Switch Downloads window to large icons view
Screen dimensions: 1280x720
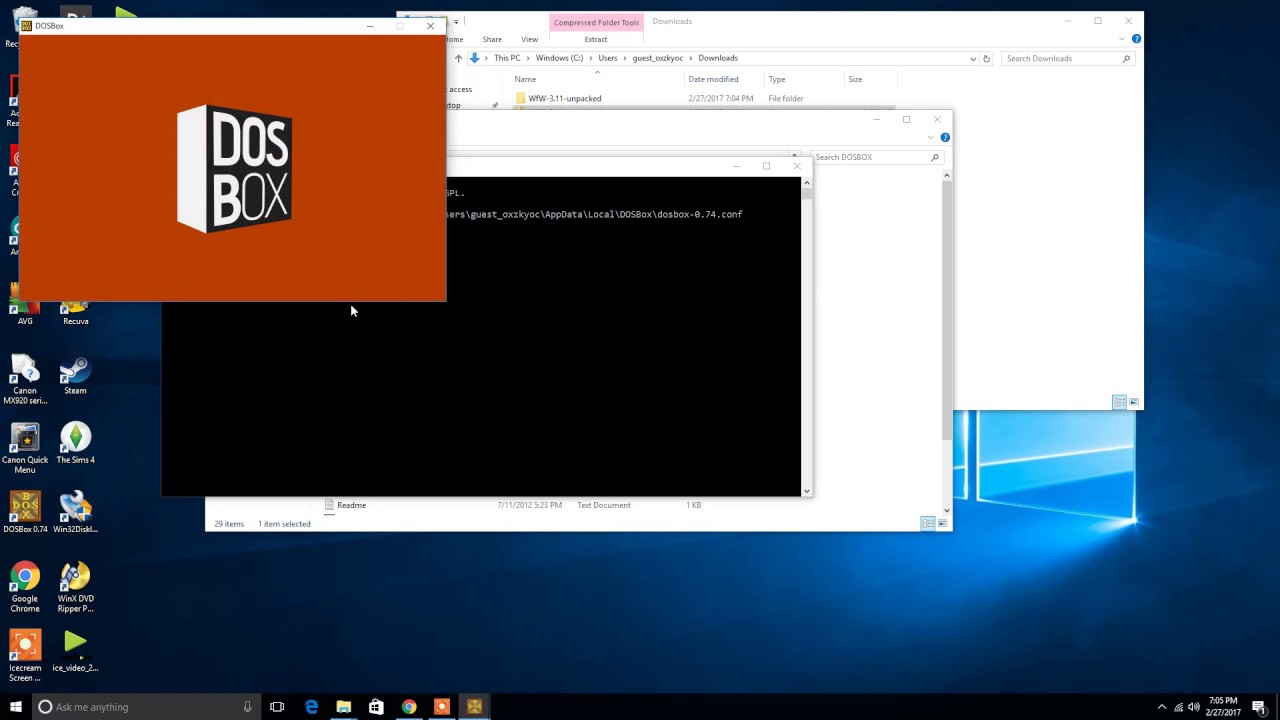(1133, 402)
